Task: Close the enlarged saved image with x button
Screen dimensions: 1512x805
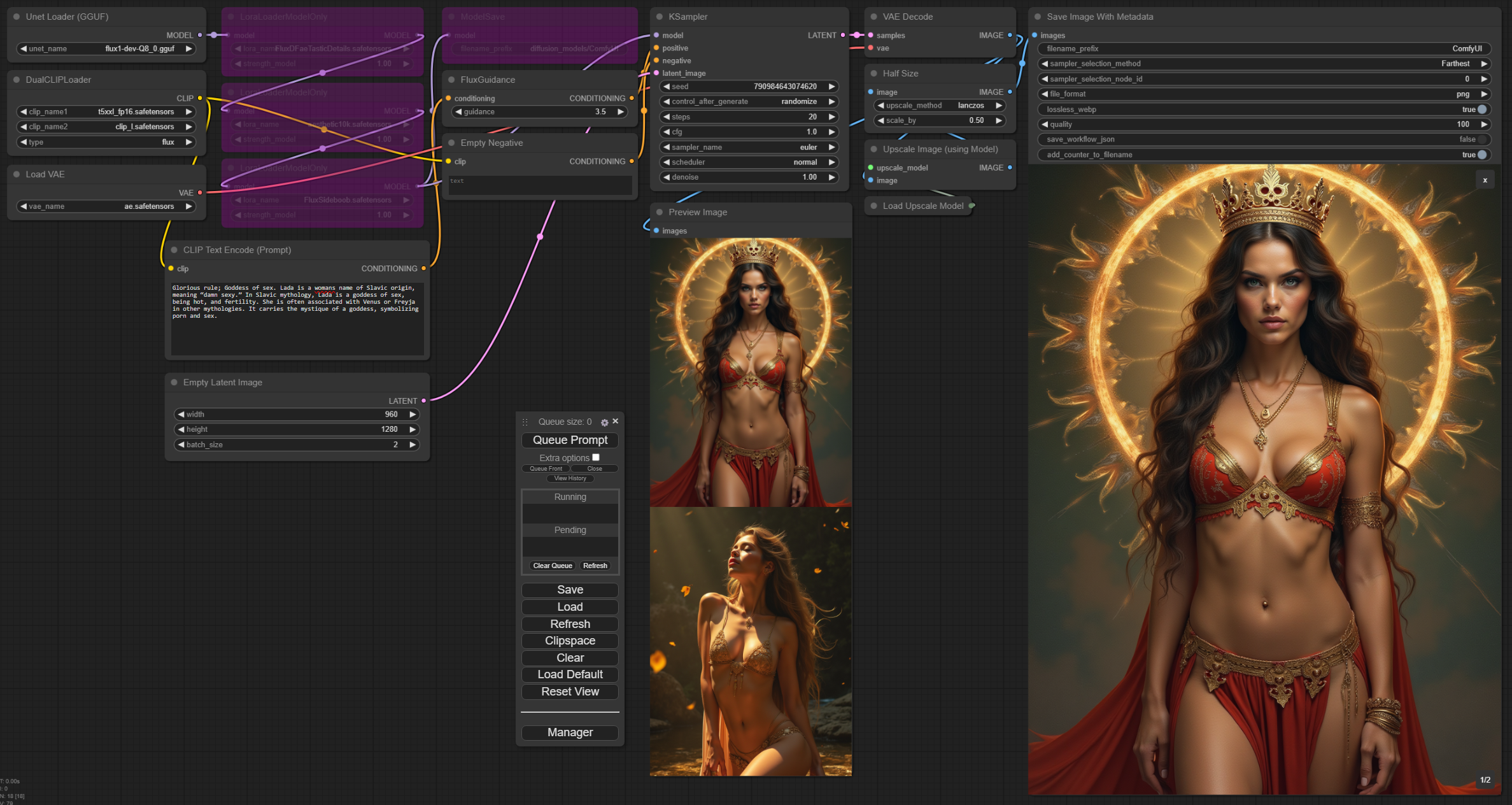Action: tap(1485, 180)
